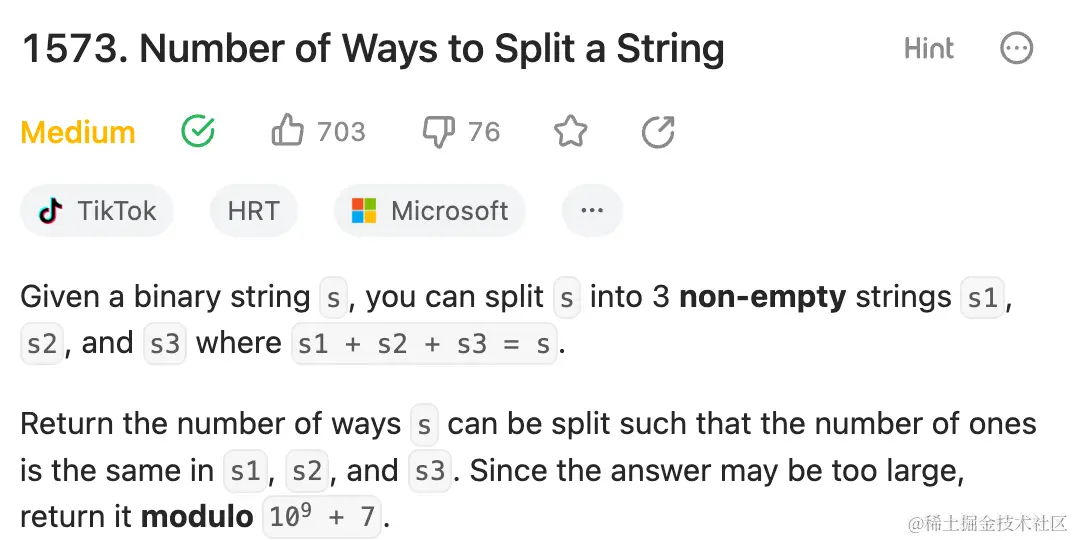
Task: Star this problem as favorite
Action: [x=571, y=131]
